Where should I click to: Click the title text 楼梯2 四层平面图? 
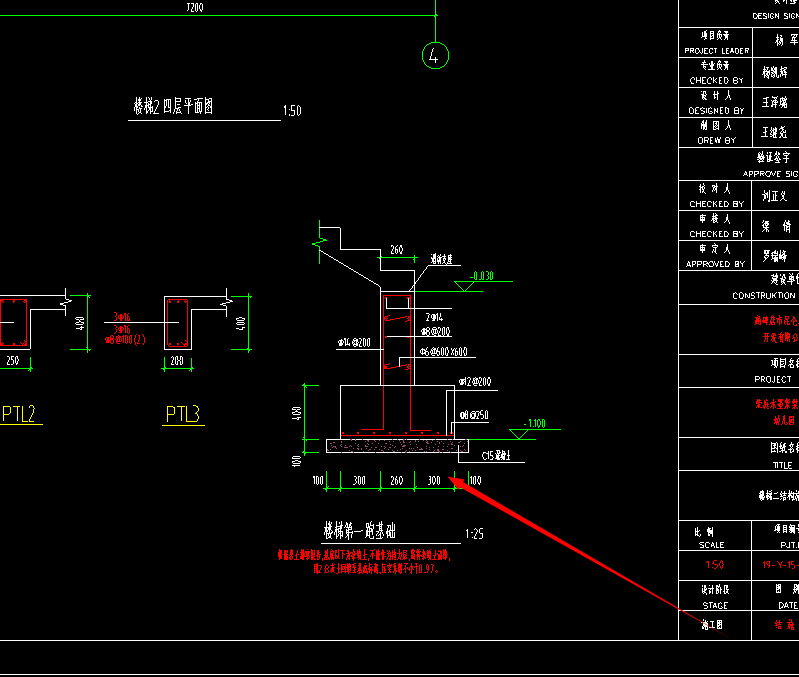pyautogui.click(x=173, y=106)
